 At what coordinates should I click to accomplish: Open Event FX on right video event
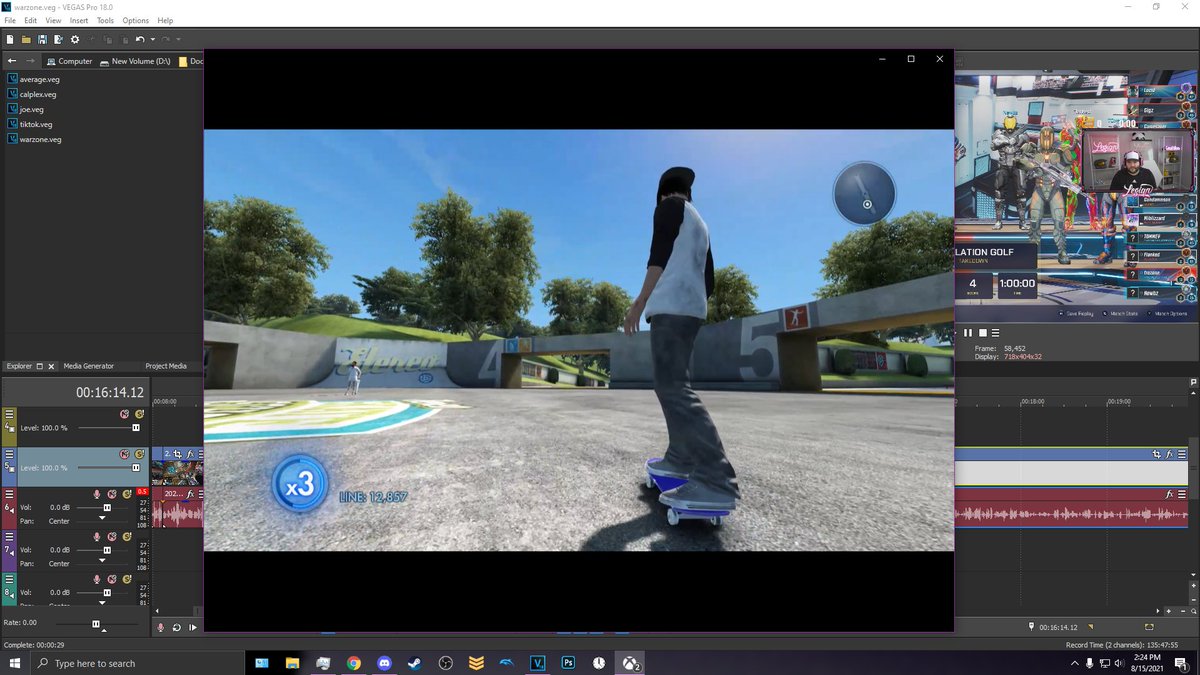pos(1169,454)
